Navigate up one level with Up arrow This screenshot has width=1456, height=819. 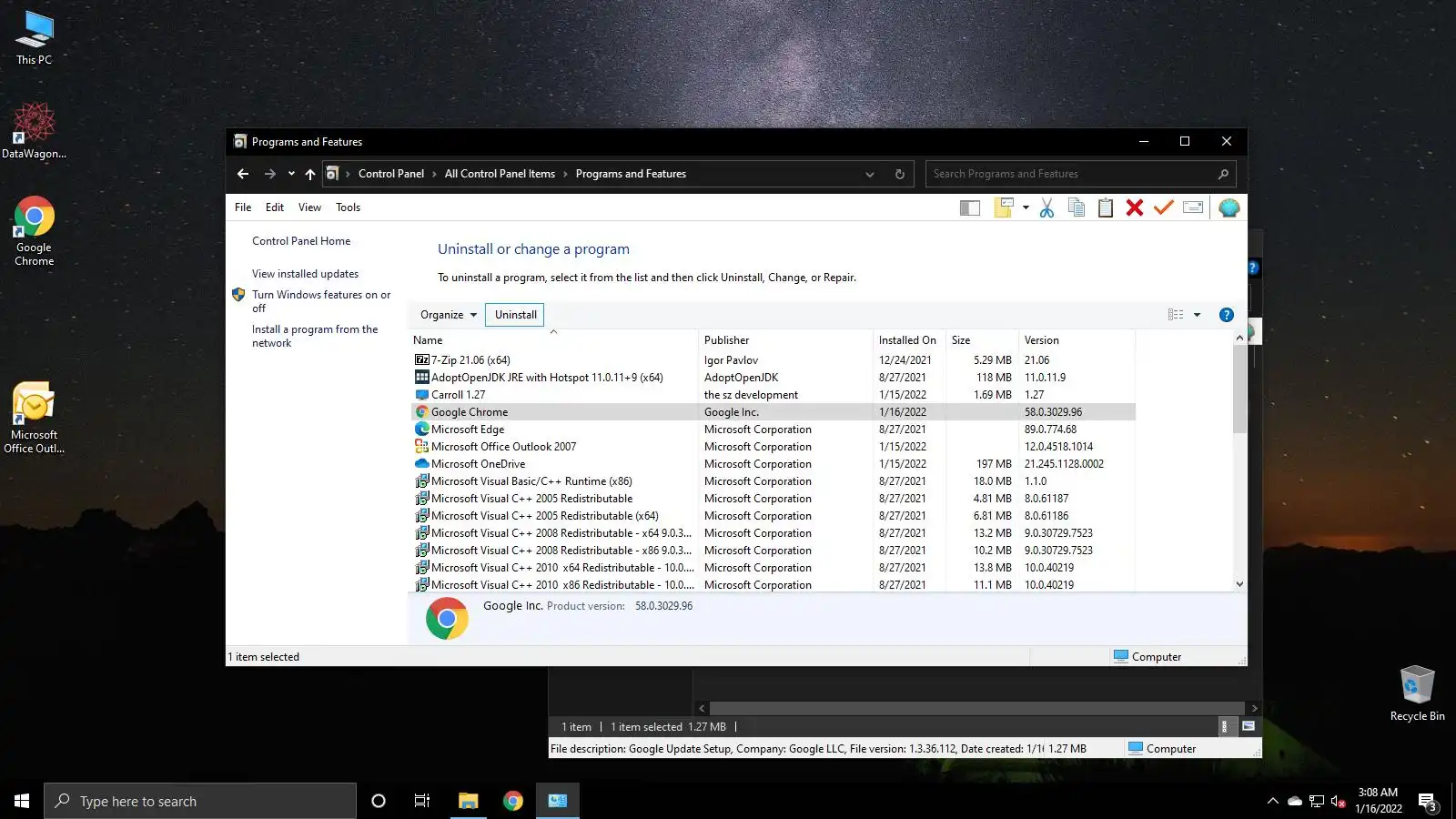point(310,174)
